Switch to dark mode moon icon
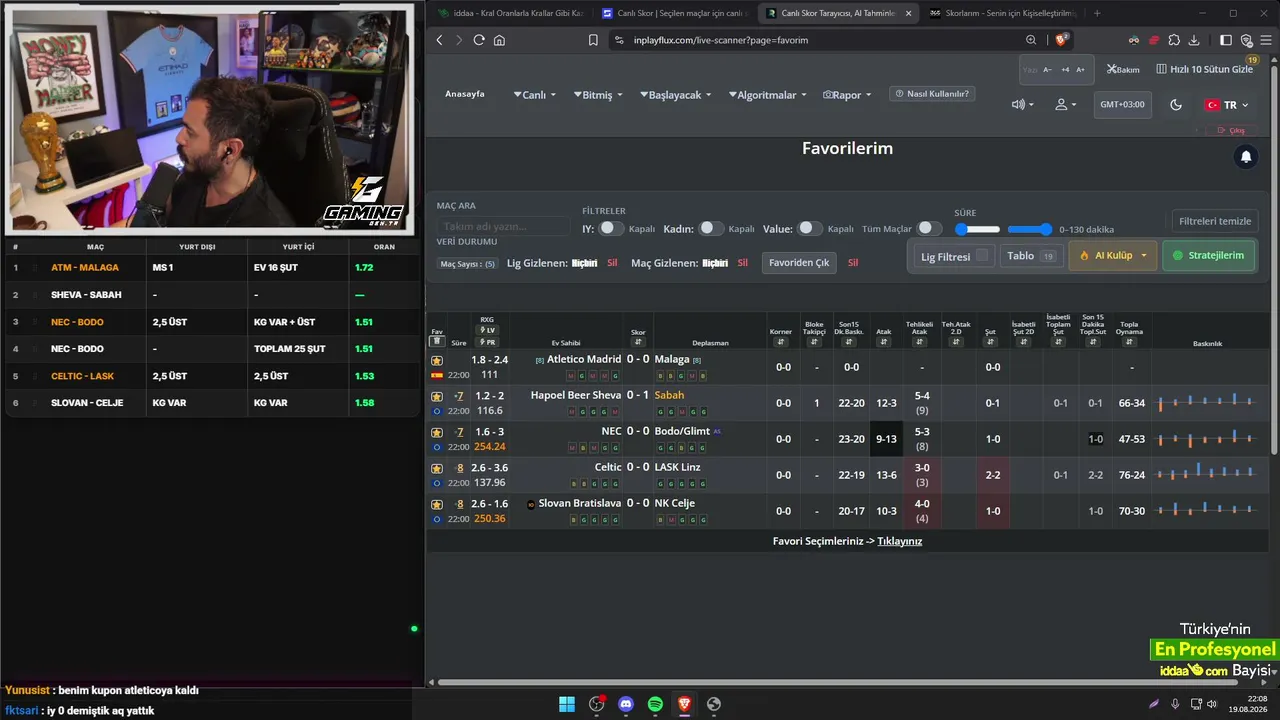Screen dimensions: 1280x720 [x=1176, y=105]
